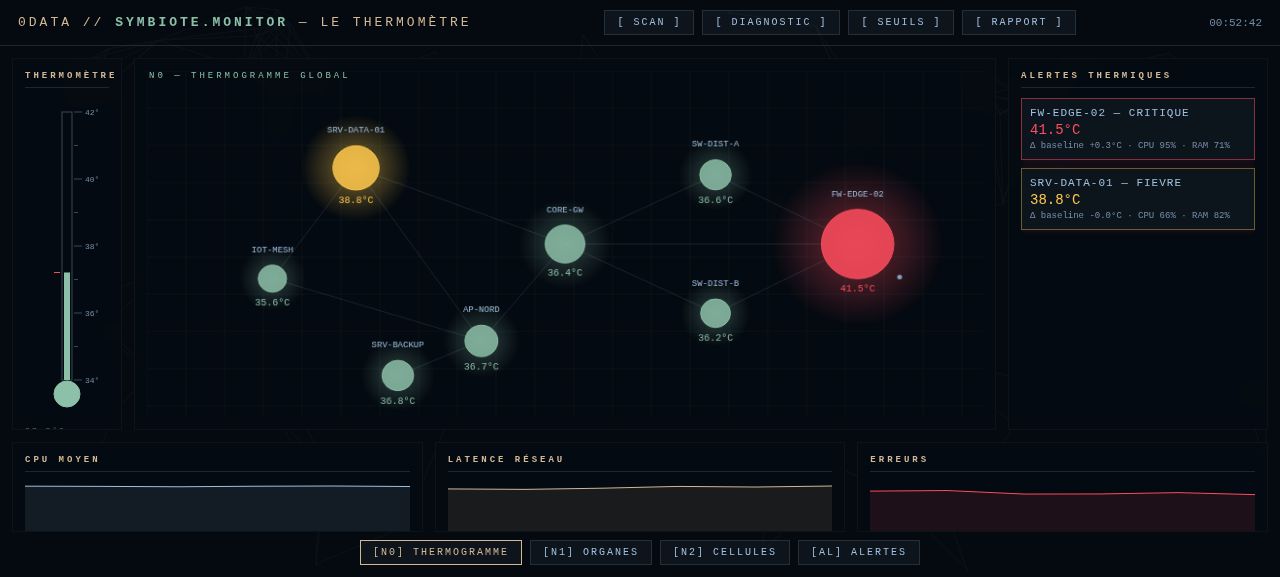Click the clock 00:52:42
Screen dimensions: 1280x577
(x=1235, y=23)
